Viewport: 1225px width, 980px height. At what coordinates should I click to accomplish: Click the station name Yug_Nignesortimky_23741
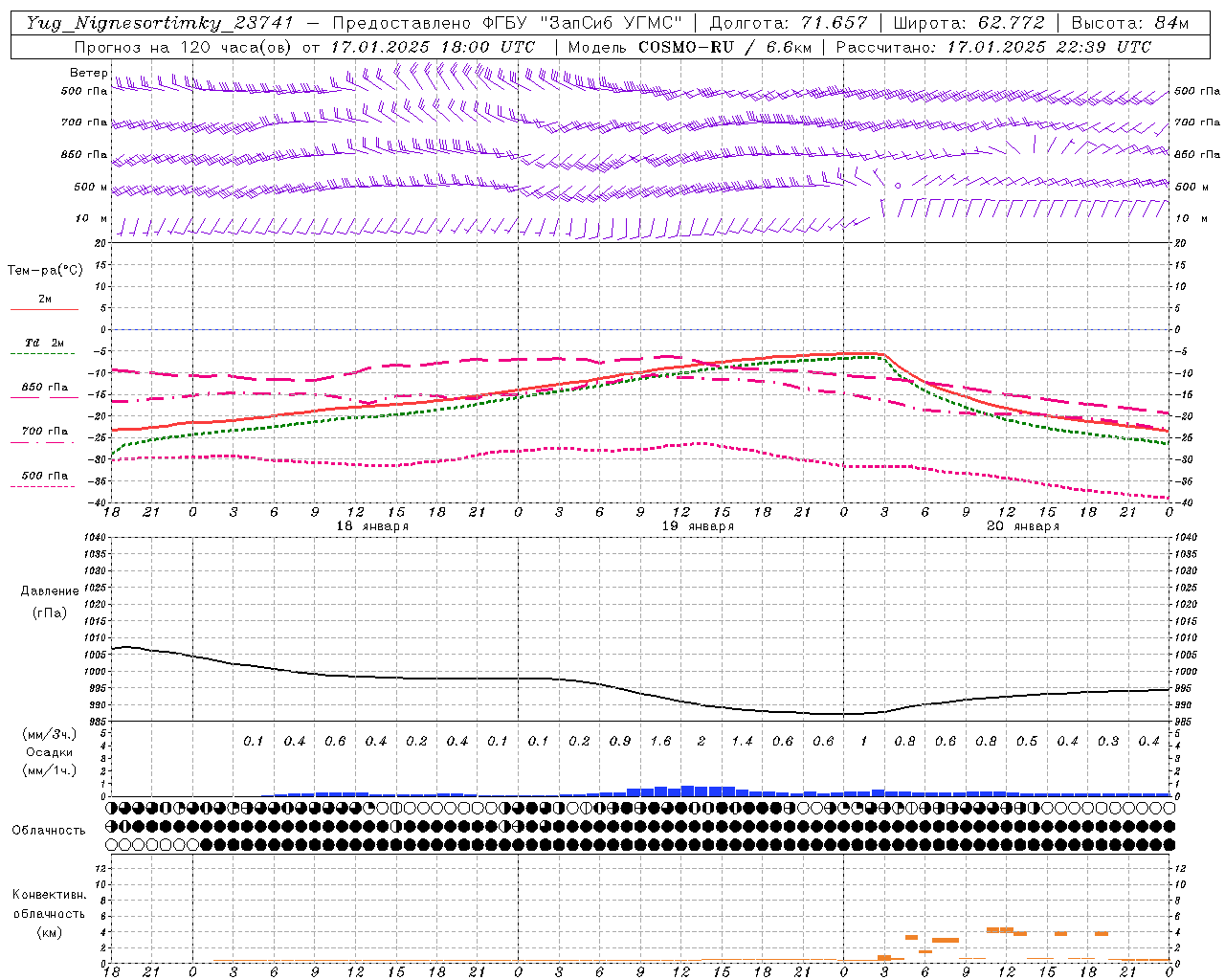pyautogui.click(x=160, y=23)
